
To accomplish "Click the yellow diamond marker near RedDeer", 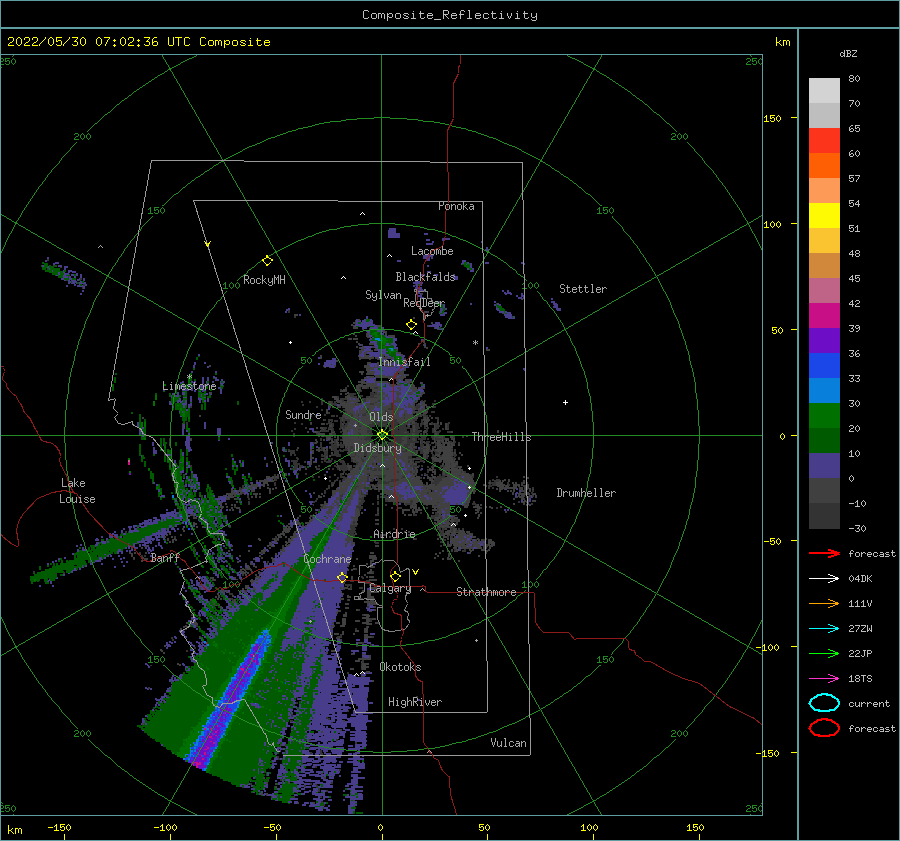I will (411, 325).
